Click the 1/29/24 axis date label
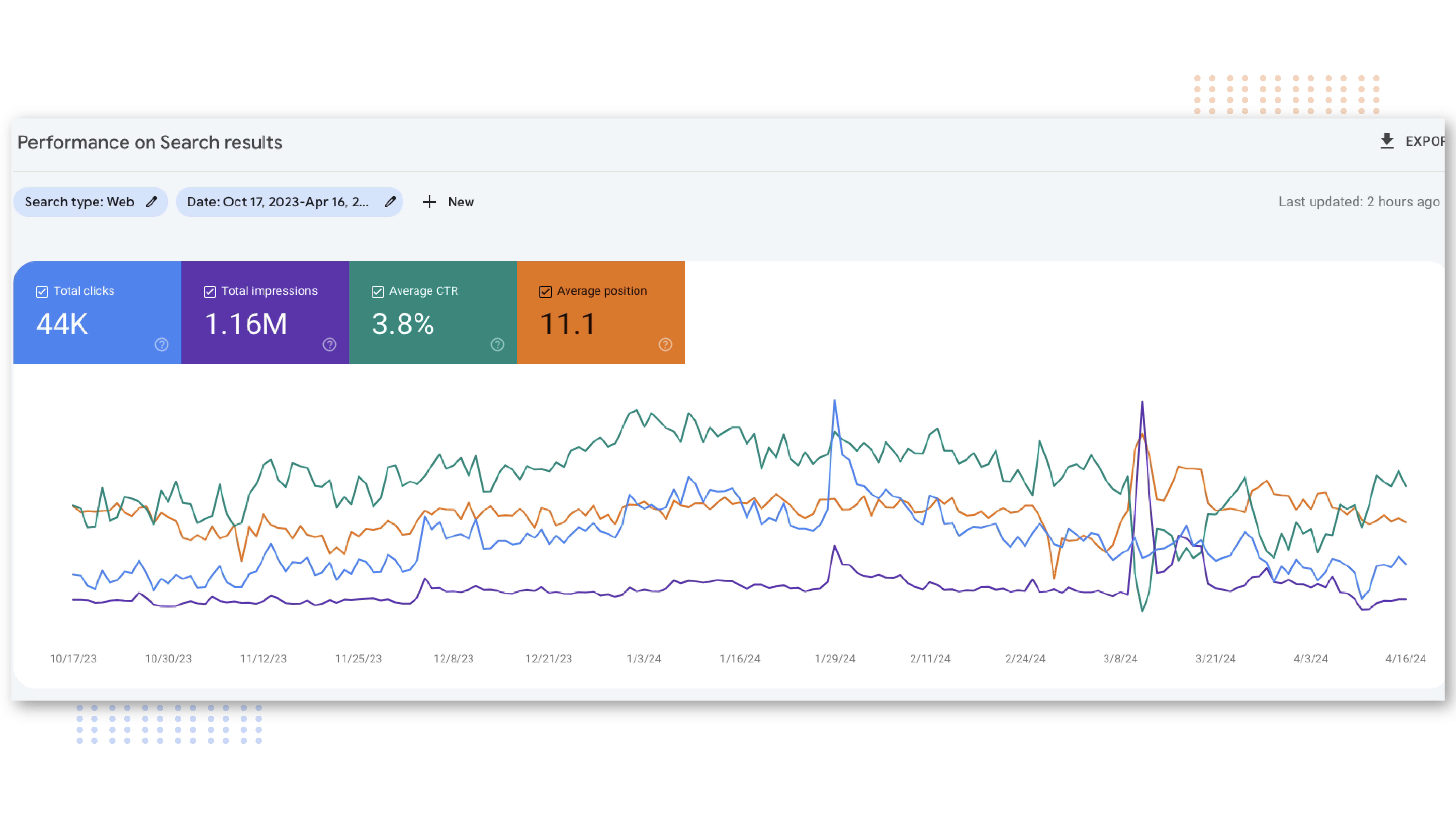This screenshot has width=1456, height=819. (835, 658)
